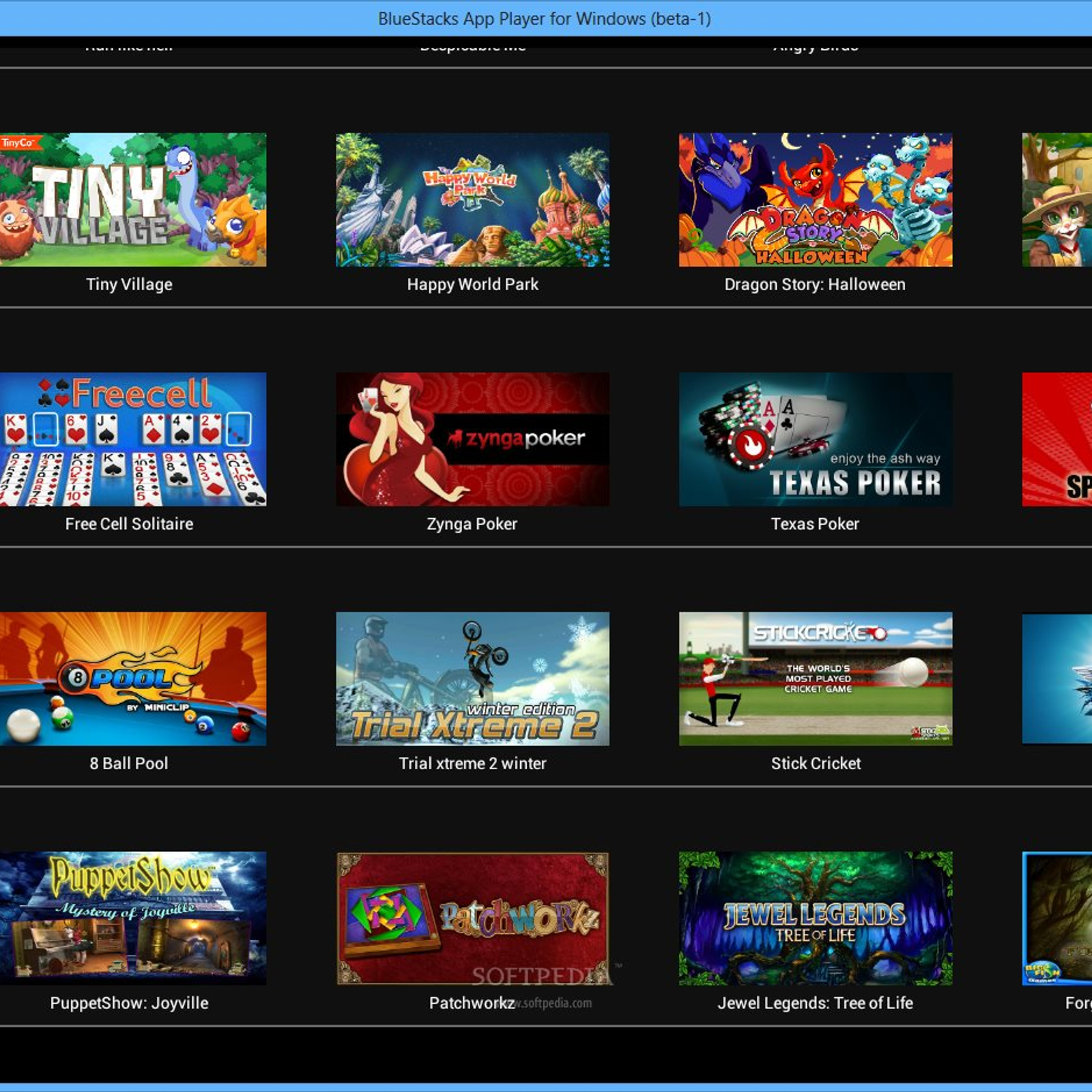The image size is (1092, 1092).
Task: Open Jewel Legends Tree of Life image
Action: [x=816, y=918]
